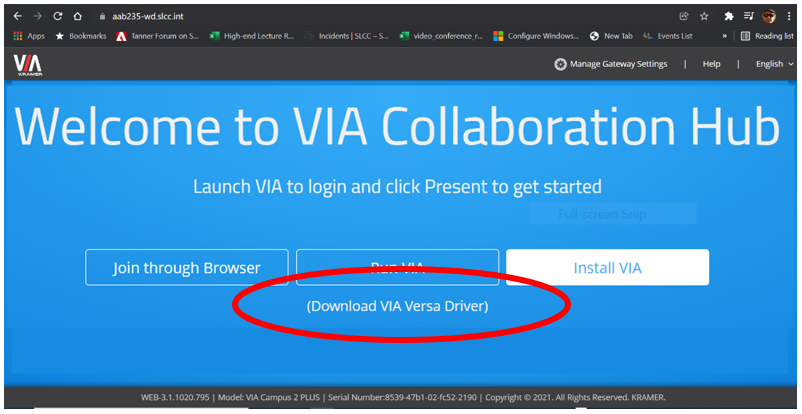Click the Manage Gateway Settings gear icon
Image resolution: width=802 pixels, height=414 pixels.
pos(561,64)
